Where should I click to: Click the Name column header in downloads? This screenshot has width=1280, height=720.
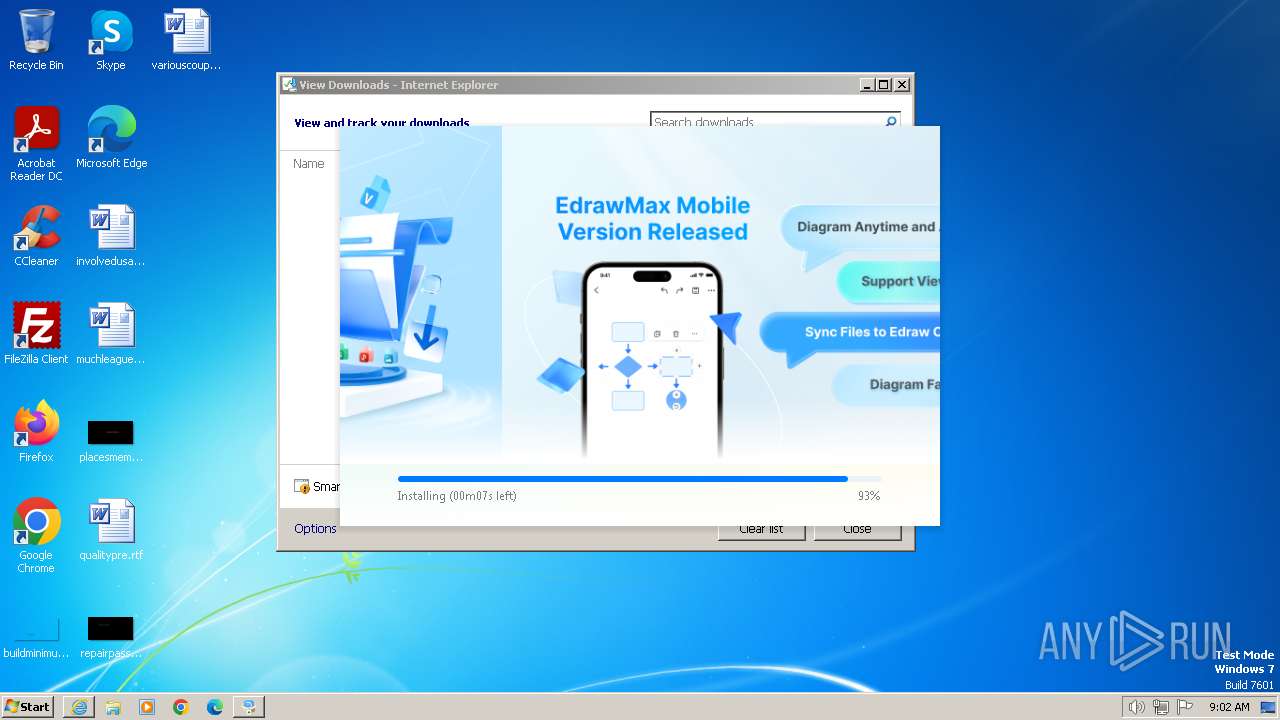(x=308, y=163)
